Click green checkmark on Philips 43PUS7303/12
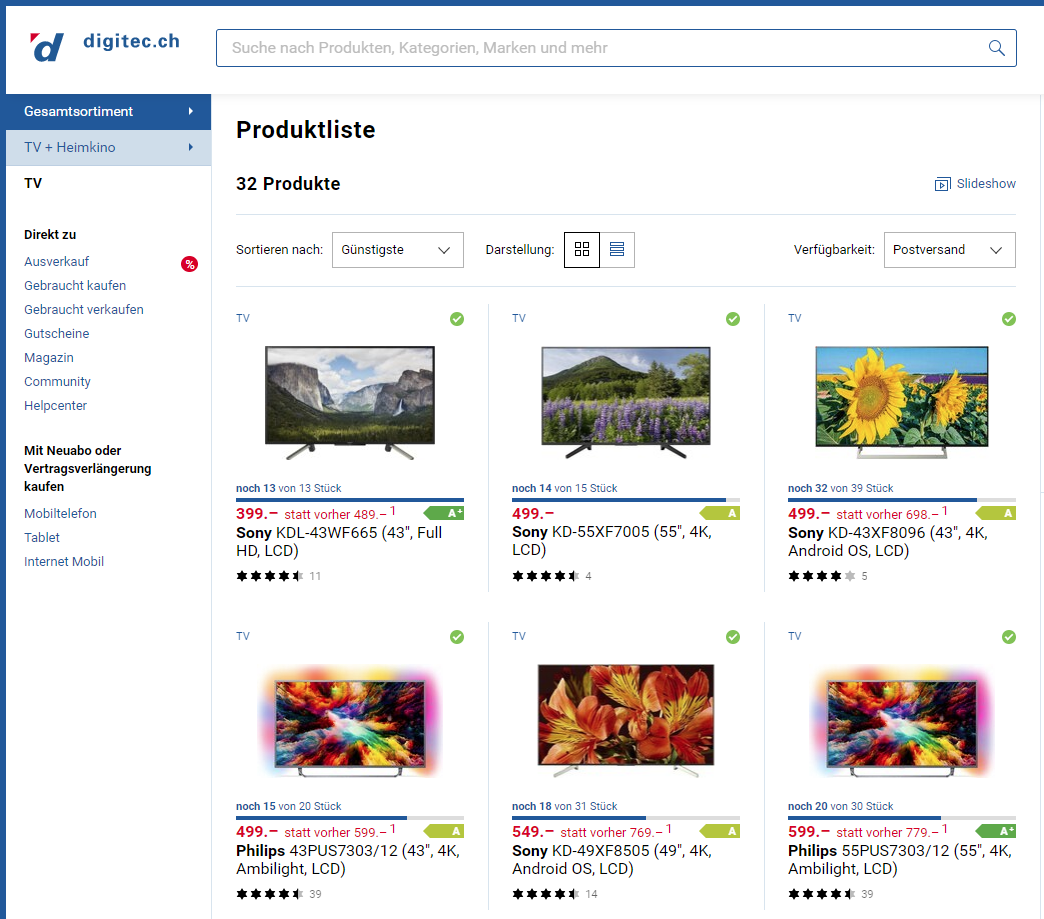 tap(457, 637)
